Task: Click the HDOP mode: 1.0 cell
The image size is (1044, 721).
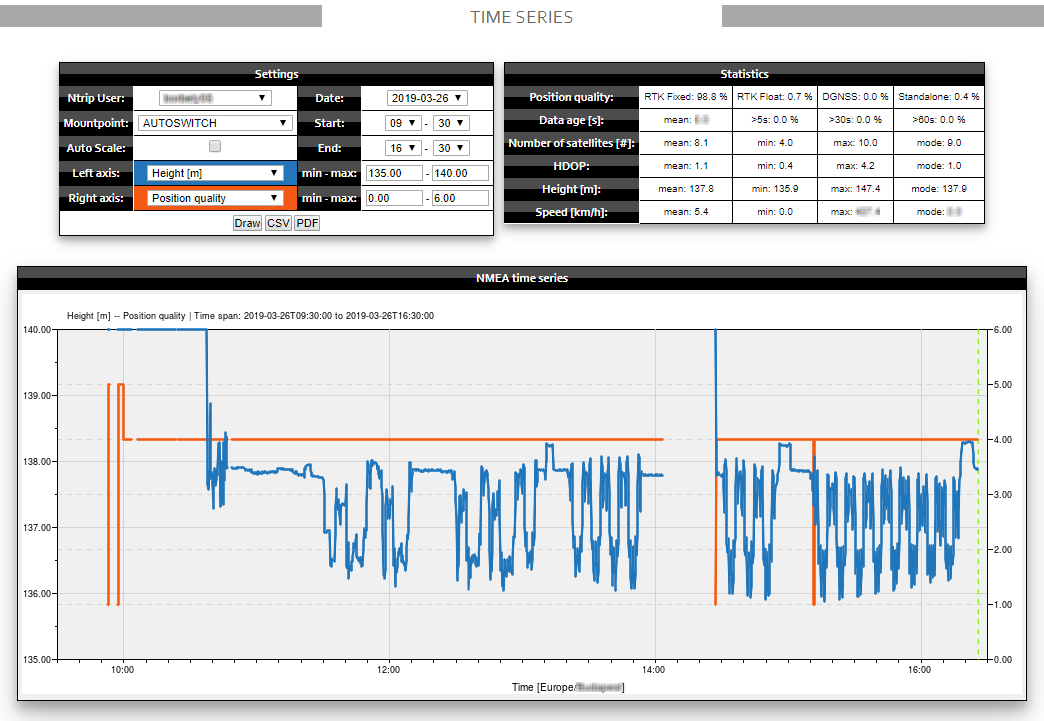Action: (x=939, y=166)
